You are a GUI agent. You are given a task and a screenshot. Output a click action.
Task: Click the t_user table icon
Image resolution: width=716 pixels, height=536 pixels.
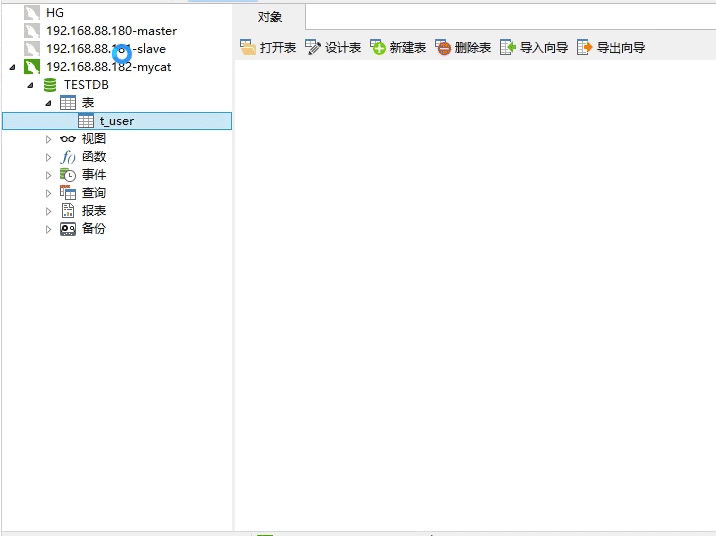coord(86,121)
